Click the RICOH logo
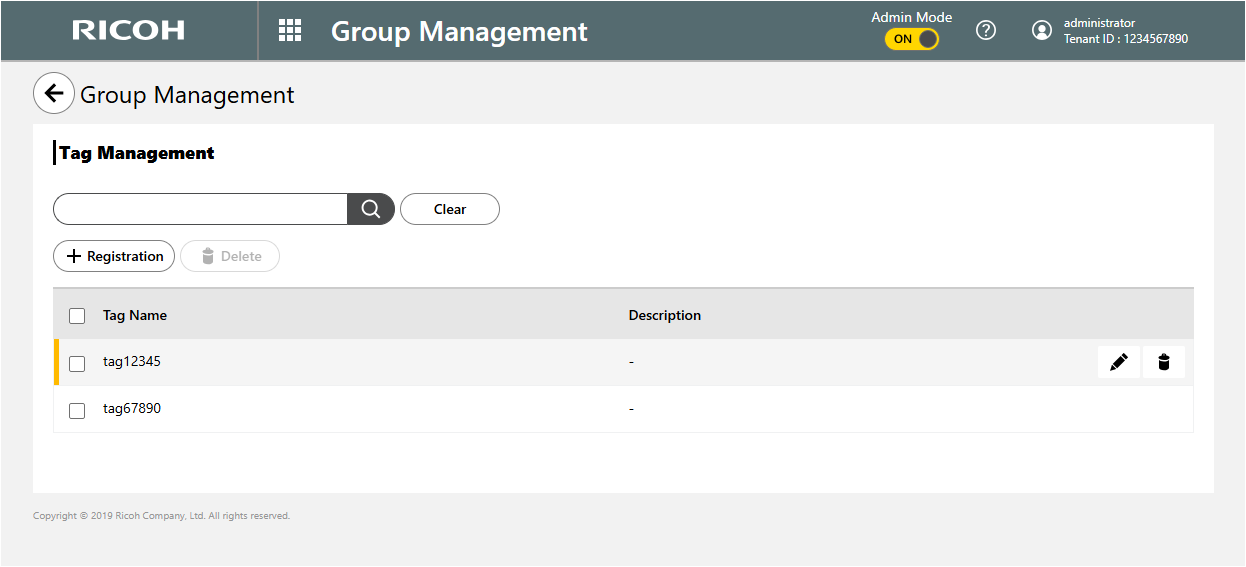 128,31
